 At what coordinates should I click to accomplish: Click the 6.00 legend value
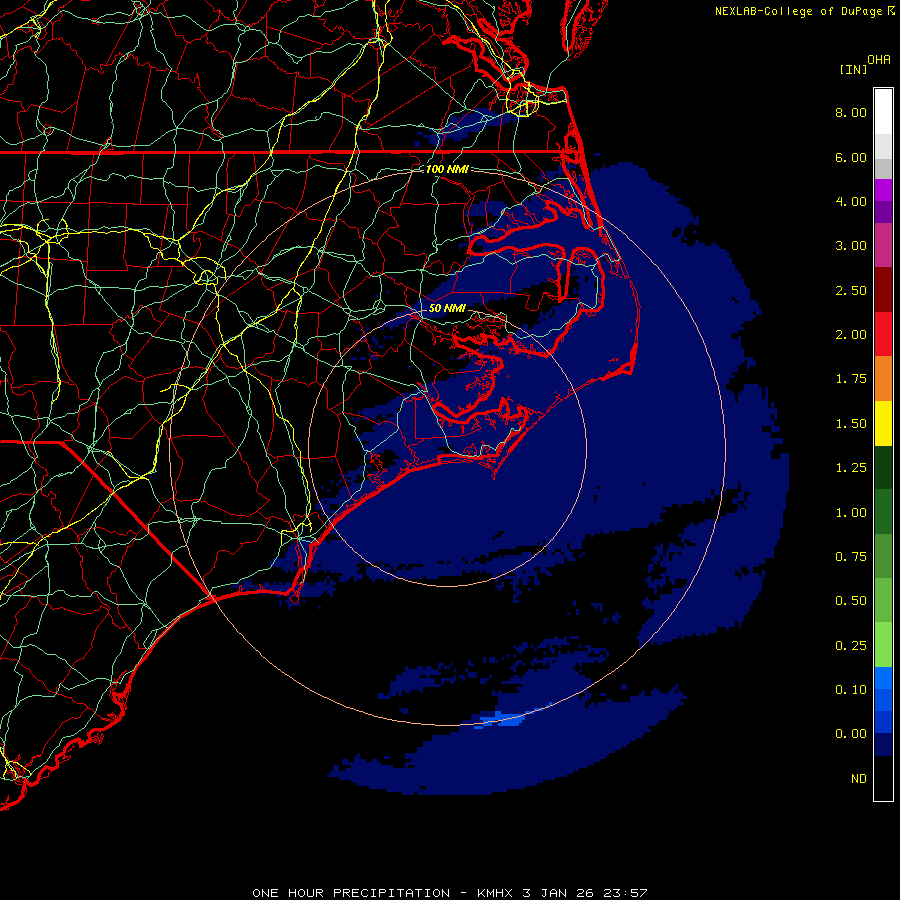(x=851, y=157)
